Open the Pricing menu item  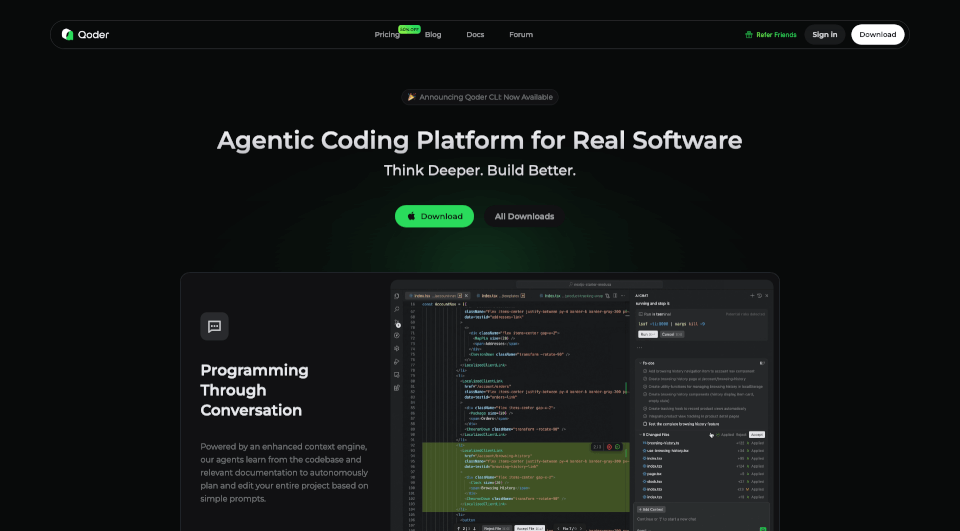[387, 35]
